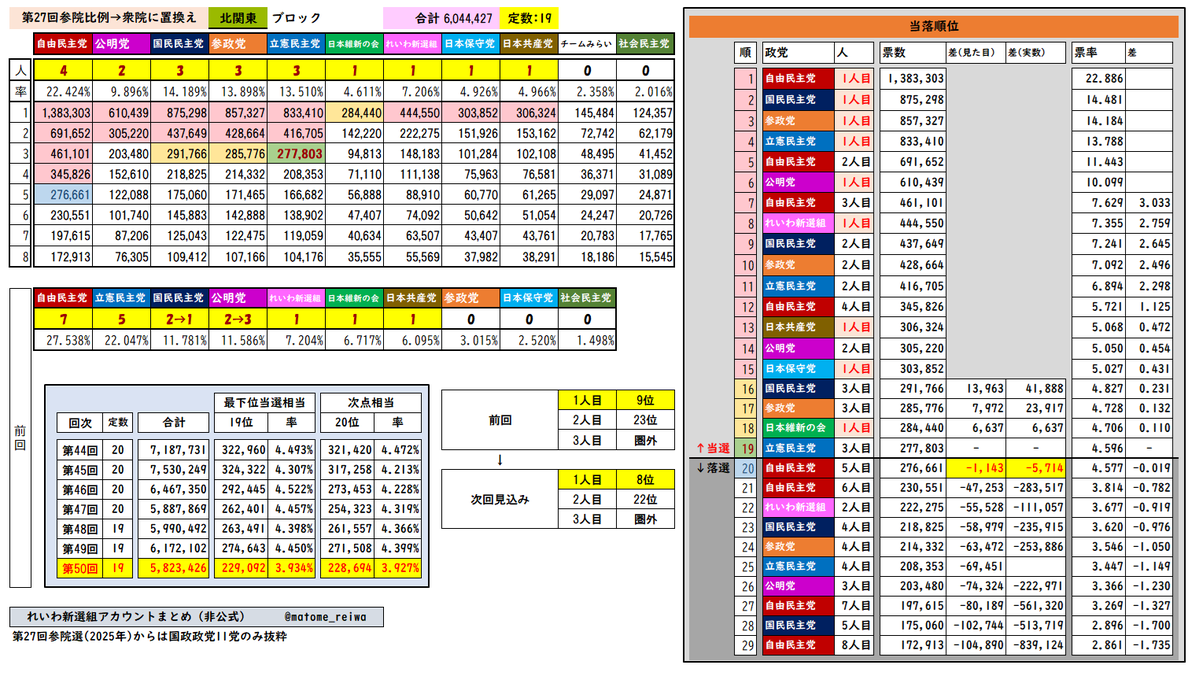Select the ↓落選 marker label

tap(712, 468)
